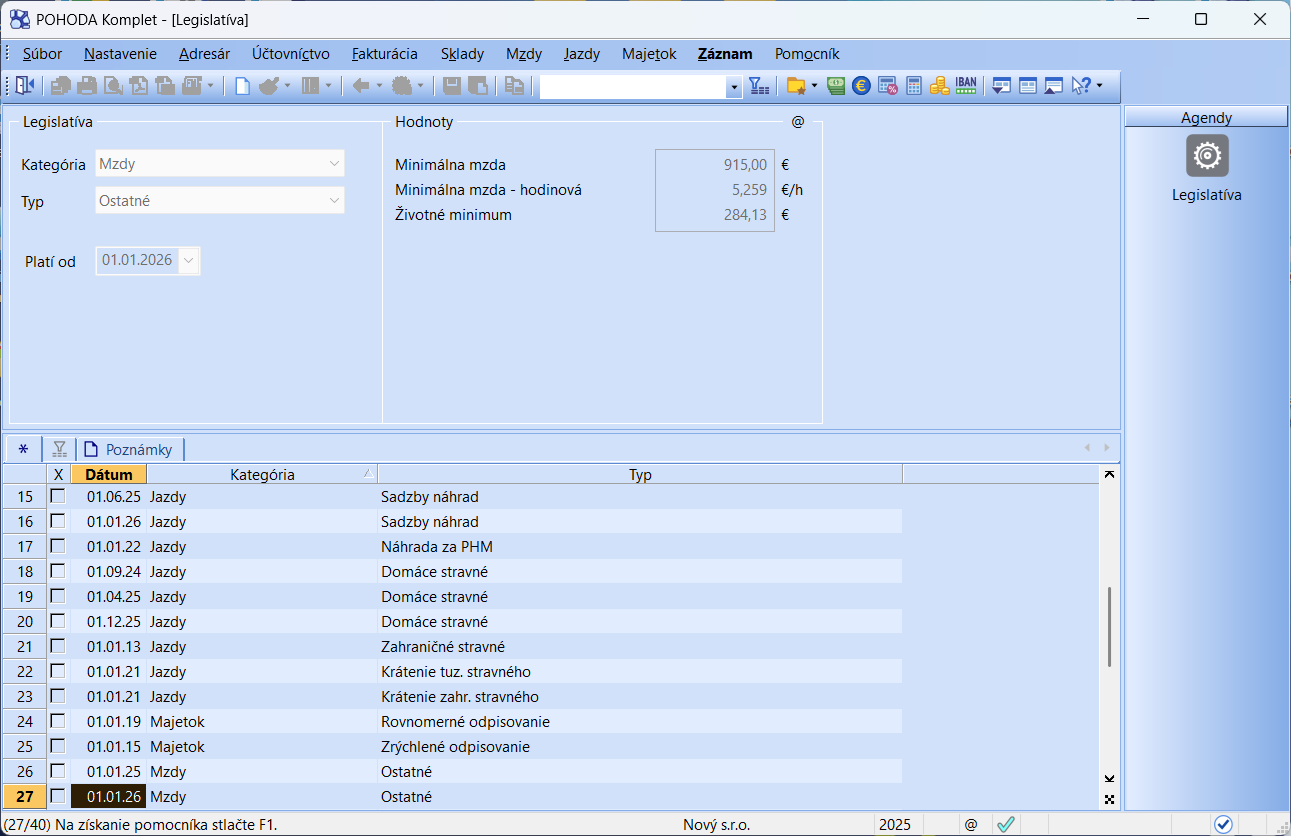This screenshot has height=836, width=1291.
Task: Open the Platí od date picker
Action: (x=189, y=261)
